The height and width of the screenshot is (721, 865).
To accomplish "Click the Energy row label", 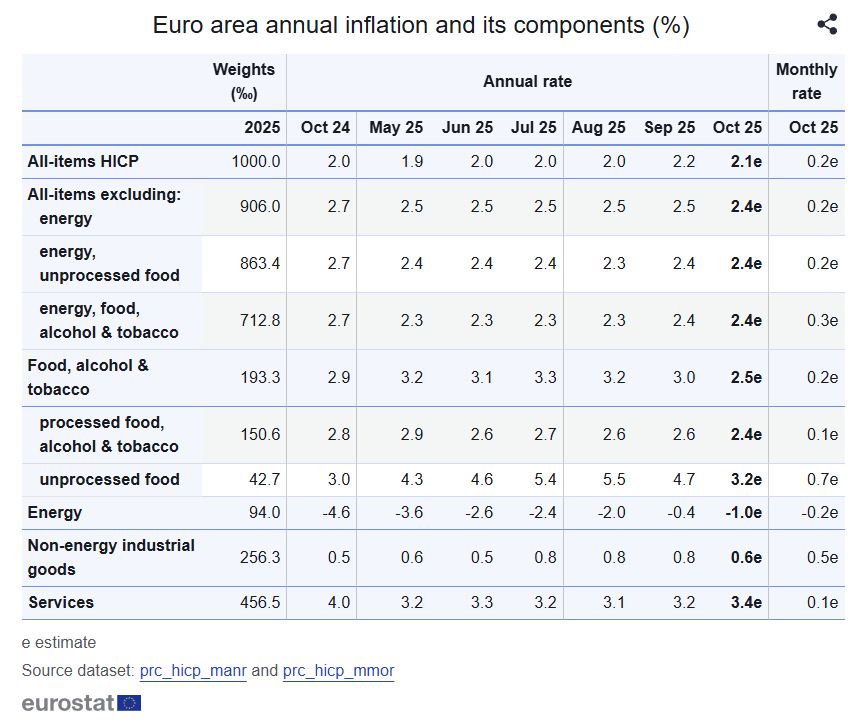I will (55, 513).
